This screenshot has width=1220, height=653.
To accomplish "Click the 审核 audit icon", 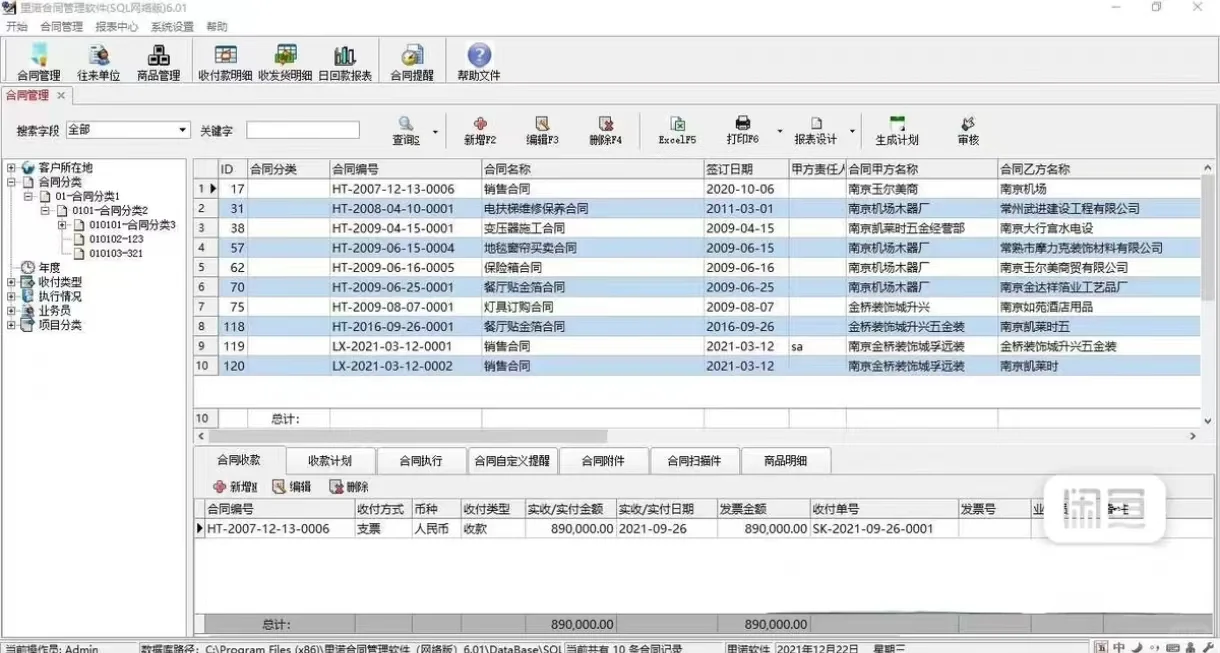I will [966, 130].
